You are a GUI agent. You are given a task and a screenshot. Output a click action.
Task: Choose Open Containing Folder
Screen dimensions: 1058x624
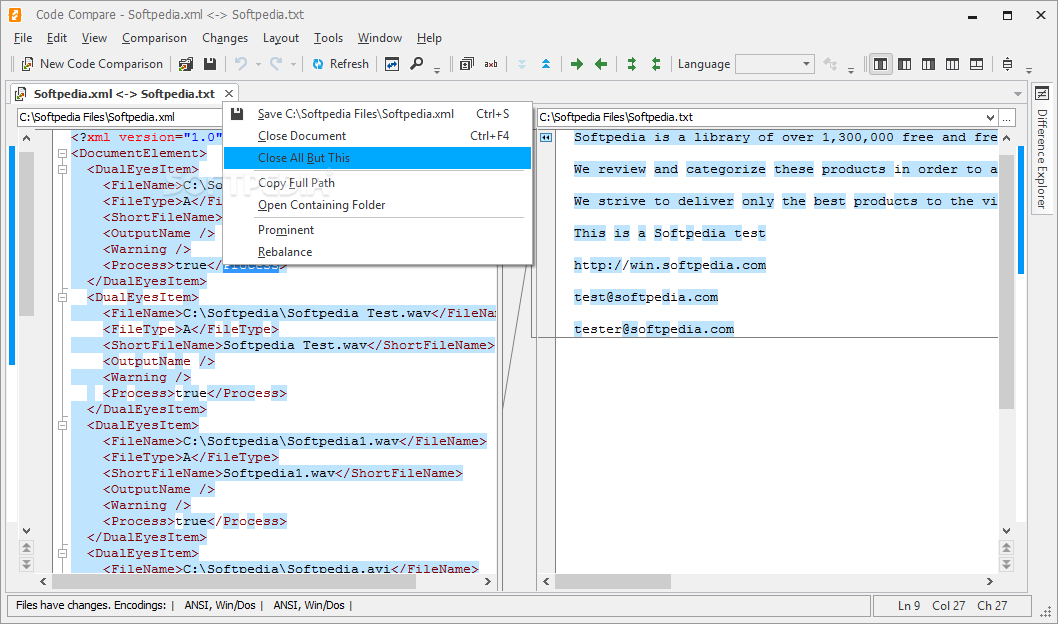click(x=377, y=205)
